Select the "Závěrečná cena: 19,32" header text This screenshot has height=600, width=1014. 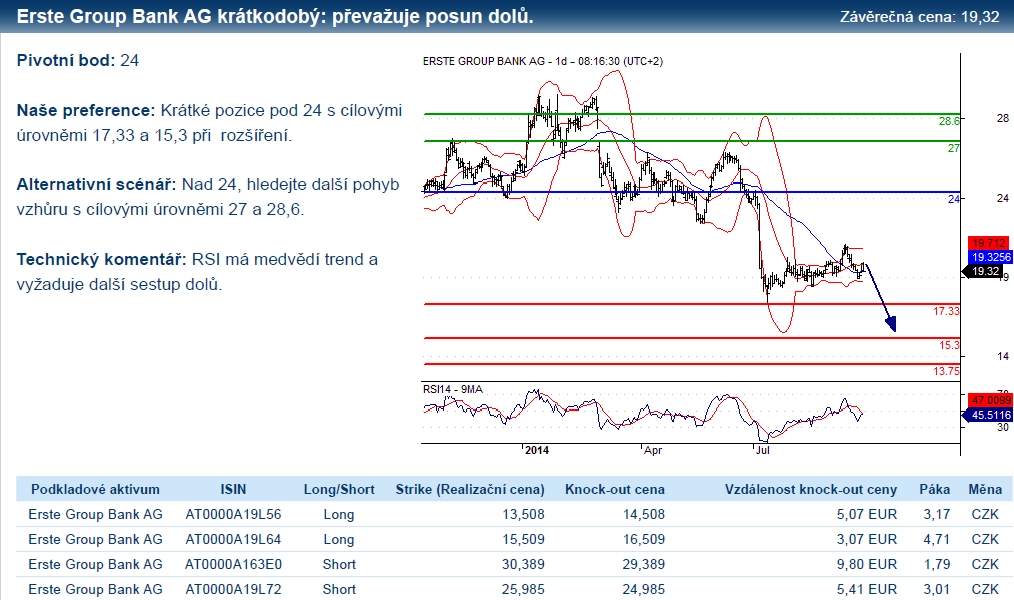pyautogui.click(x=920, y=17)
